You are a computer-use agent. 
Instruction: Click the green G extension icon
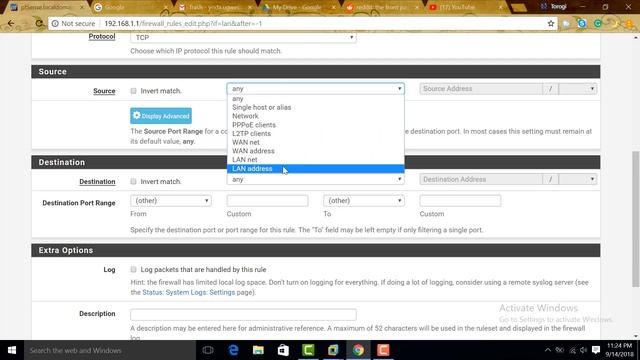(598, 24)
